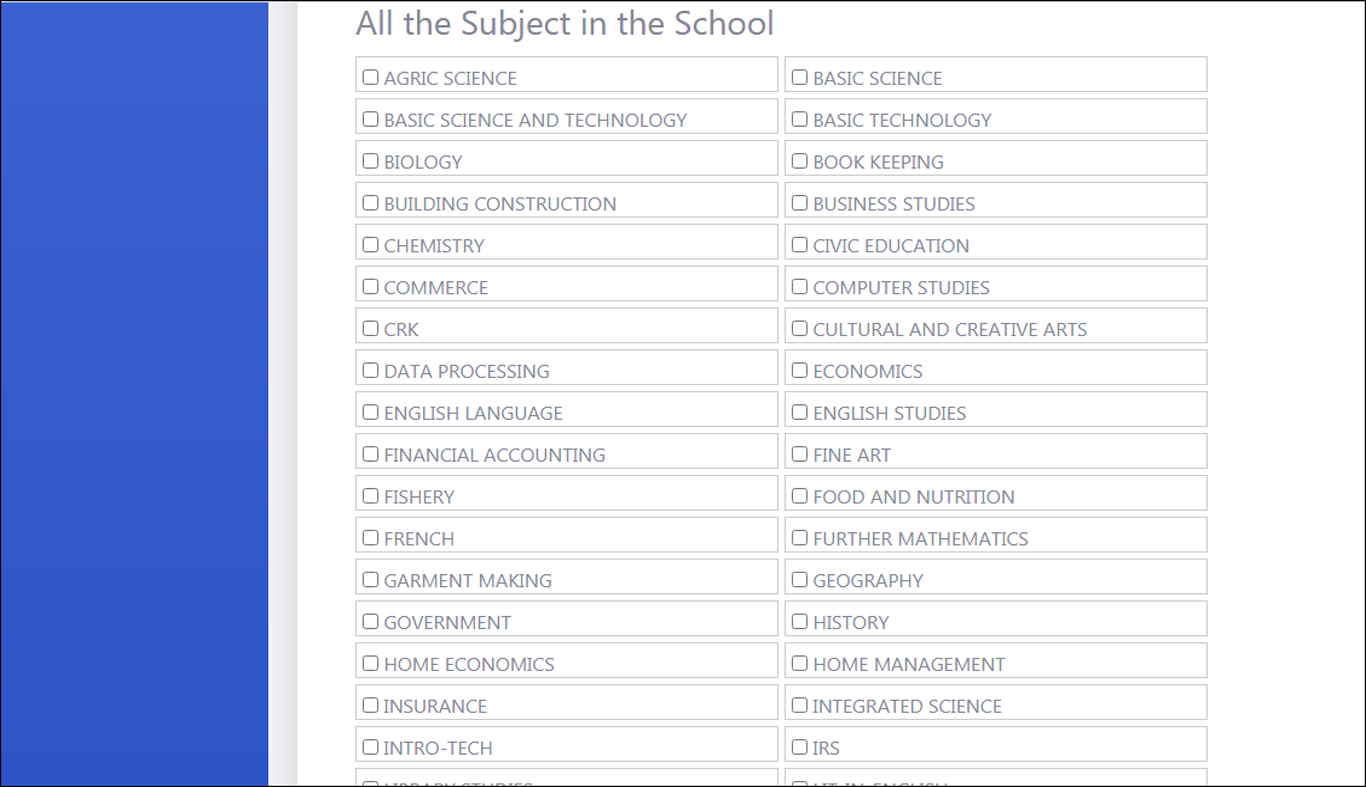Check the COMPUTER STUDIES checkbox
The image size is (1366, 787).
(799, 287)
